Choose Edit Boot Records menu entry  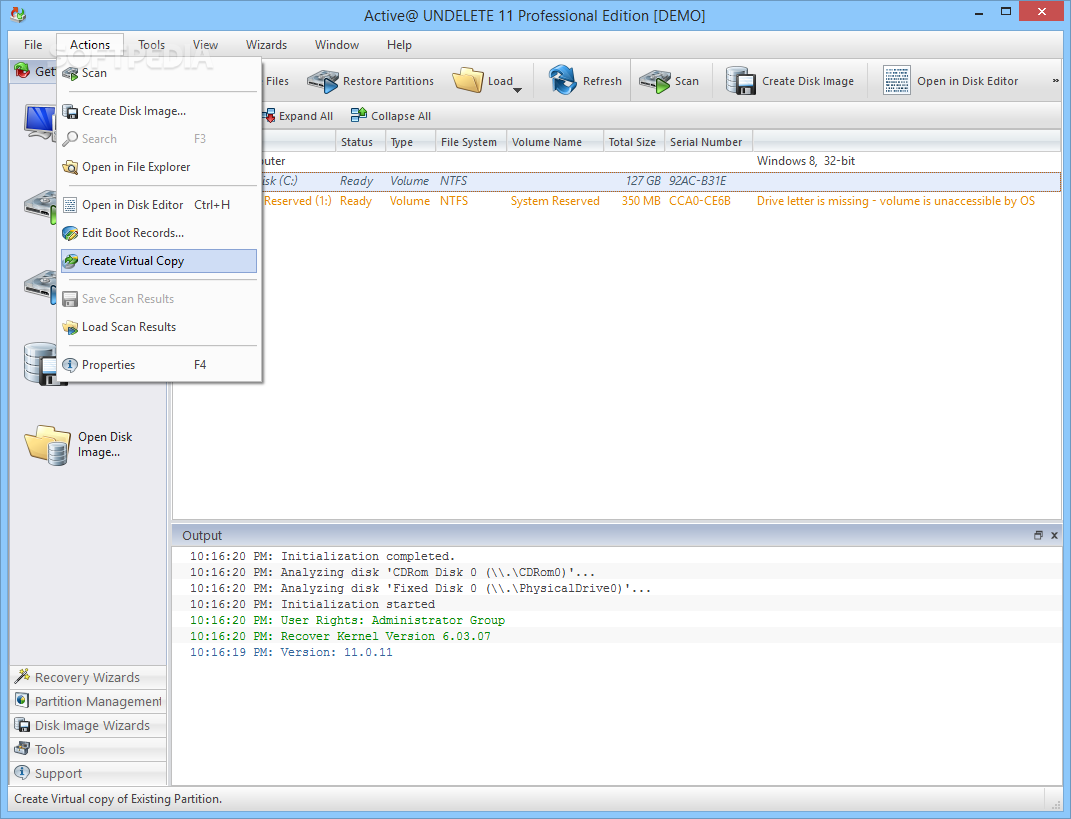click(x=159, y=233)
